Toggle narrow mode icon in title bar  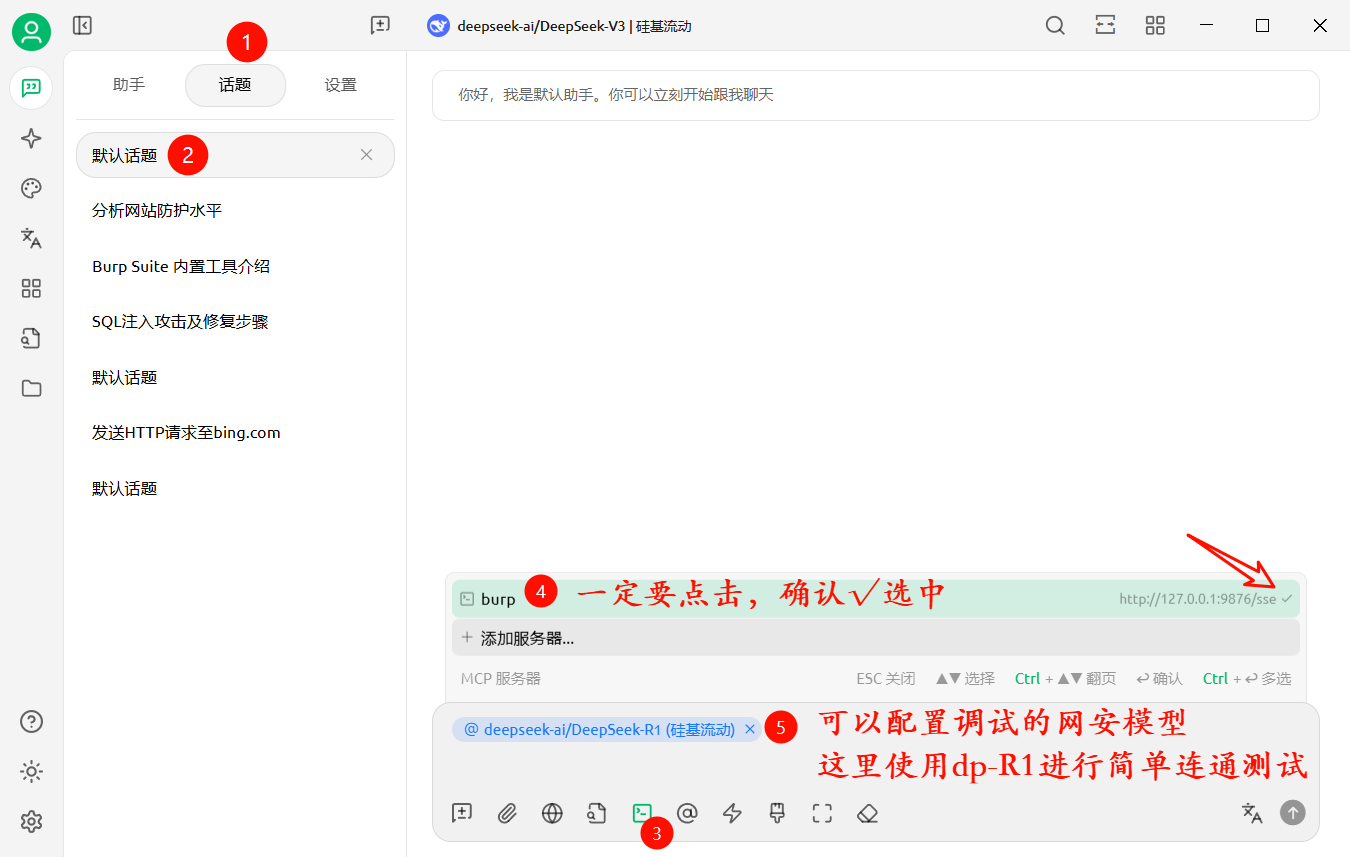pyautogui.click(x=1105, y=26)
